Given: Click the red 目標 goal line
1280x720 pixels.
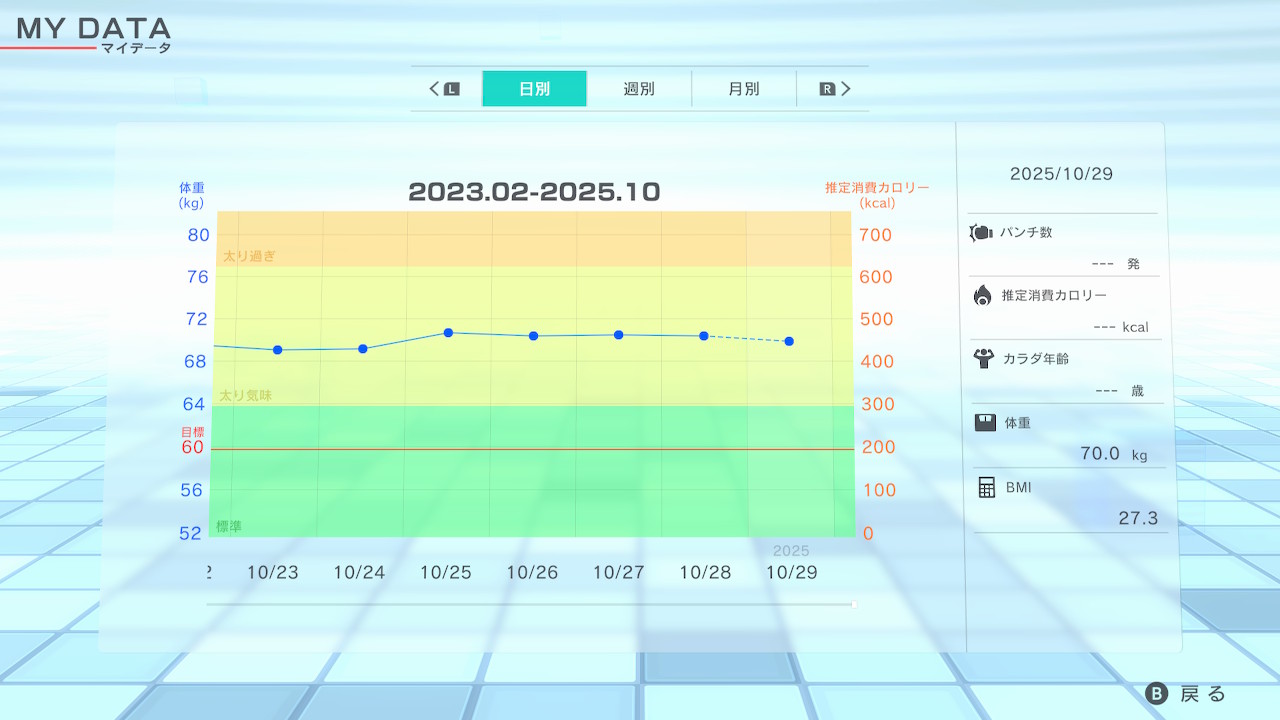Looking at the screenshot, I should [x=530, y=449].
